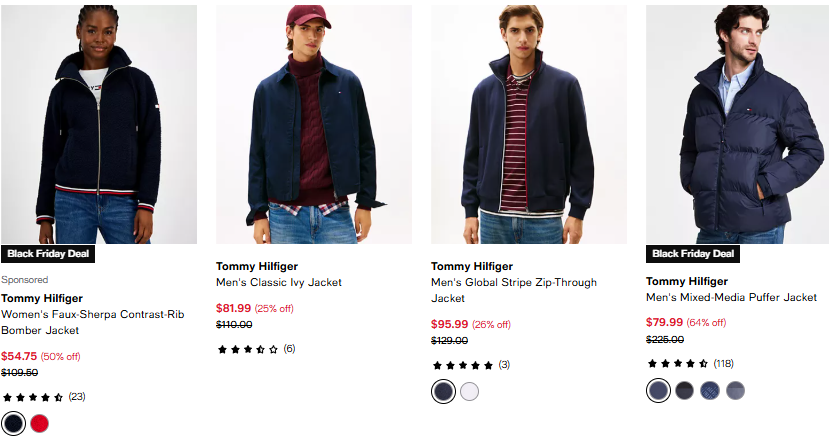
Task: Click the Women's Bomber Jacket product image
Action: 98,125
